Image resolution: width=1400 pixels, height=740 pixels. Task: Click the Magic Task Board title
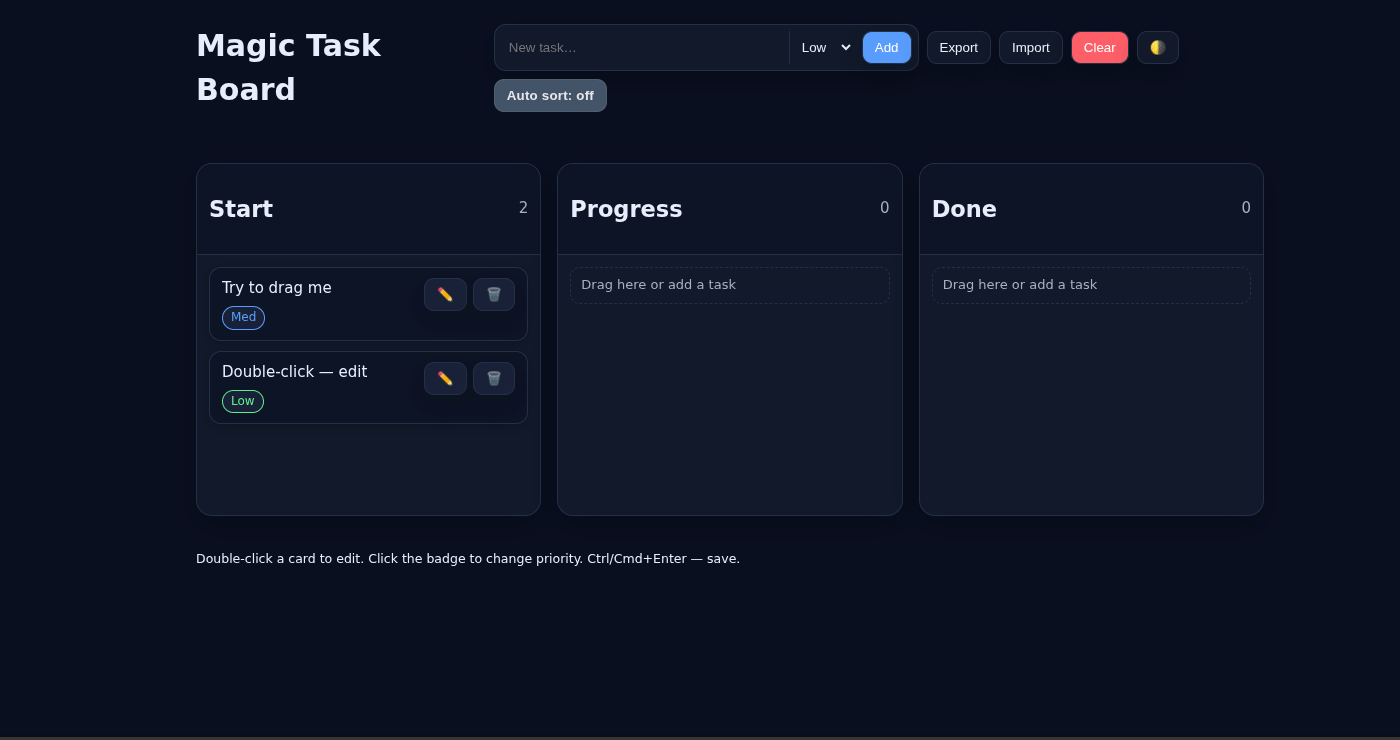point(288,68)
